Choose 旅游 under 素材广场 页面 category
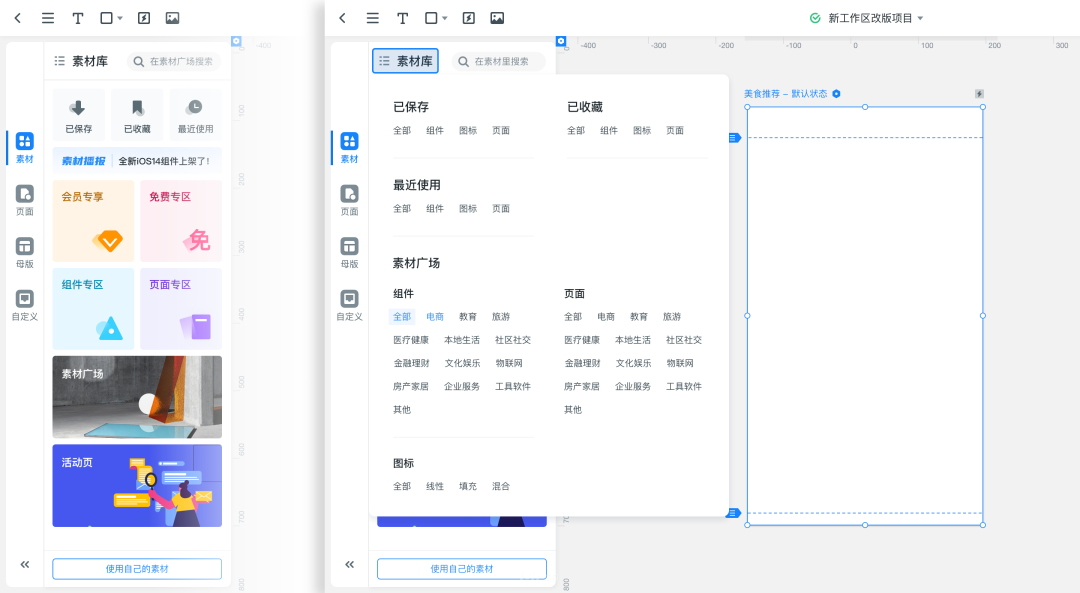 click(x=672, y=317)
